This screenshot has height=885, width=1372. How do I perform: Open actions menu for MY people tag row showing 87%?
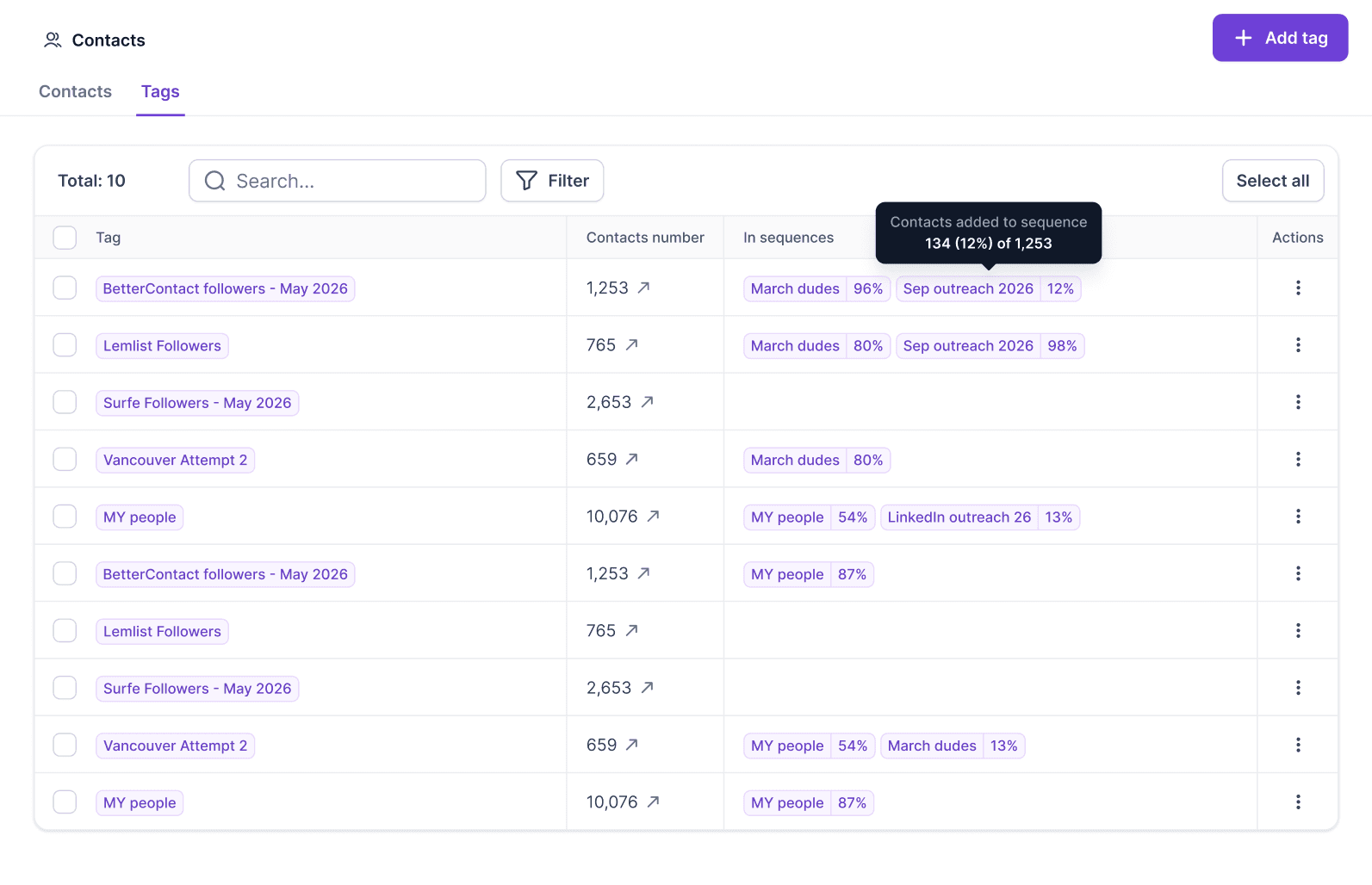[x=1298, y=802]
